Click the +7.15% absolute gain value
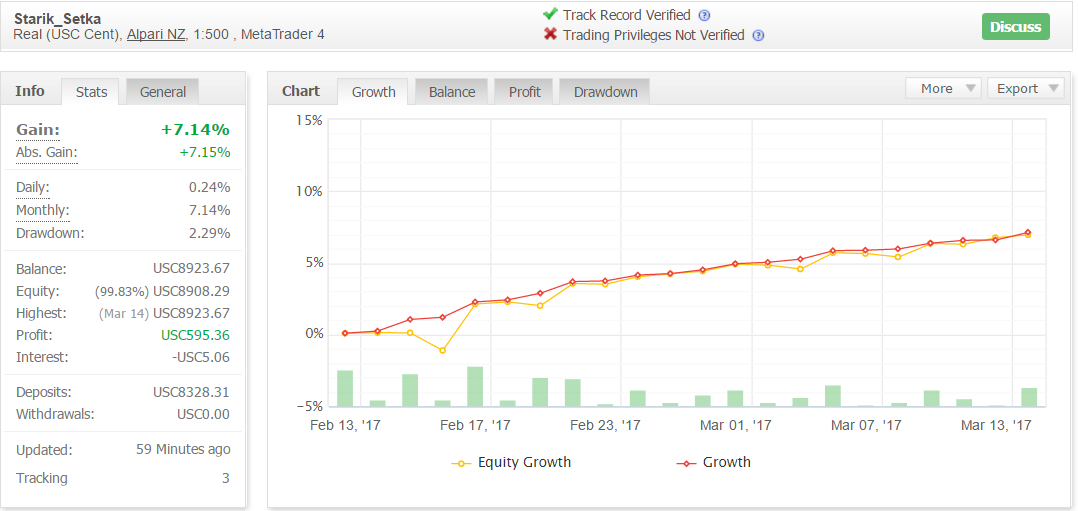 point(205,153)
